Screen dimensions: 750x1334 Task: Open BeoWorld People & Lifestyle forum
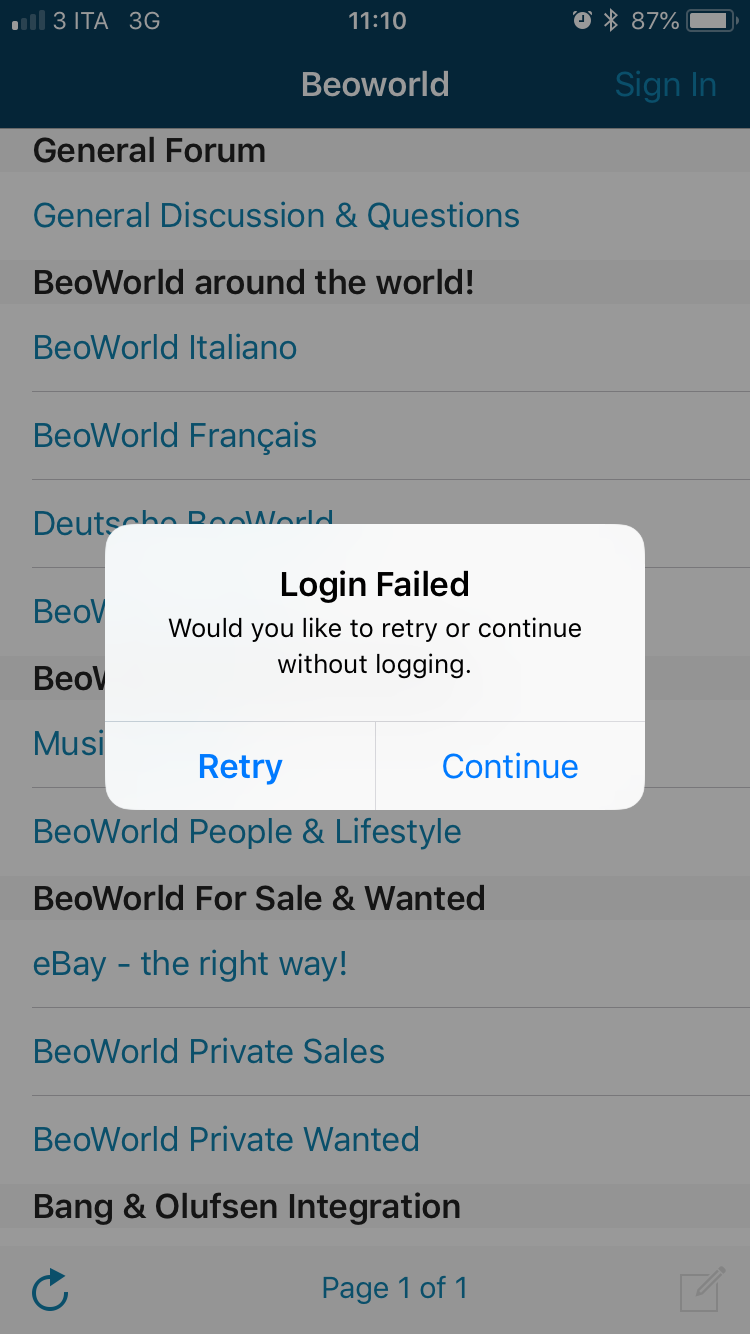[x=247, y=832]
